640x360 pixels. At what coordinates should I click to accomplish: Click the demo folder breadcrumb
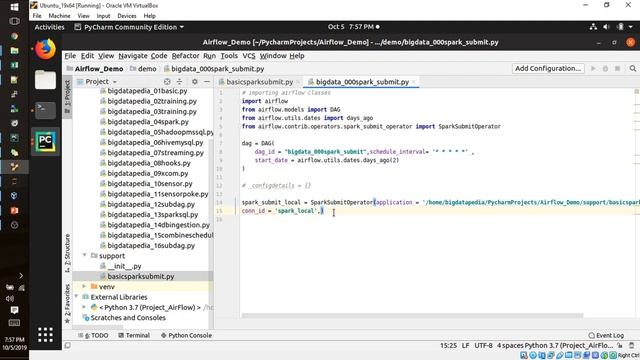[x=147, y=69]
